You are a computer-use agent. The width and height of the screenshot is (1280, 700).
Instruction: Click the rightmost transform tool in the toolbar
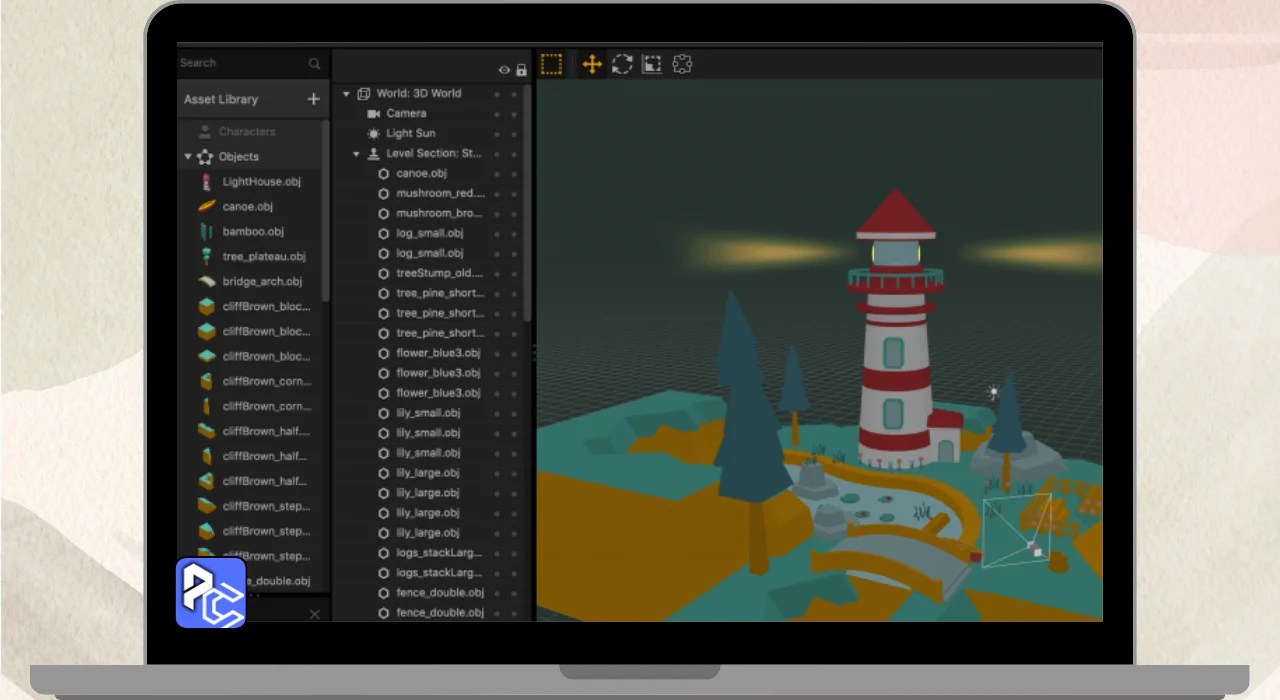683,65
